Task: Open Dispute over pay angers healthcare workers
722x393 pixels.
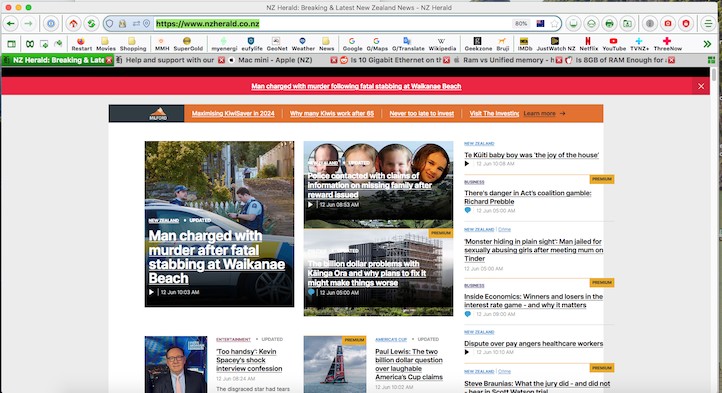Action: 533,343
